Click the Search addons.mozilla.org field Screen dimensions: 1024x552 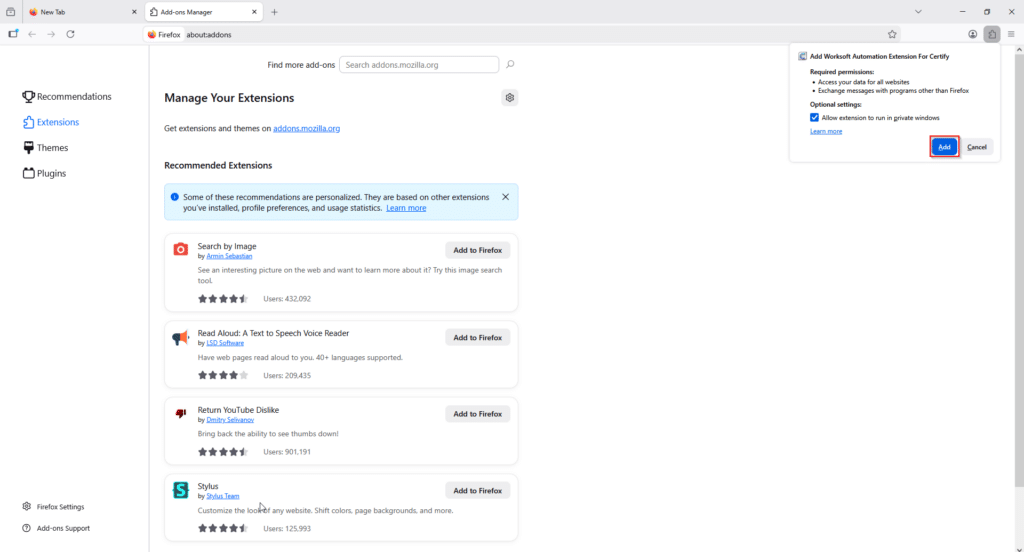419,65
